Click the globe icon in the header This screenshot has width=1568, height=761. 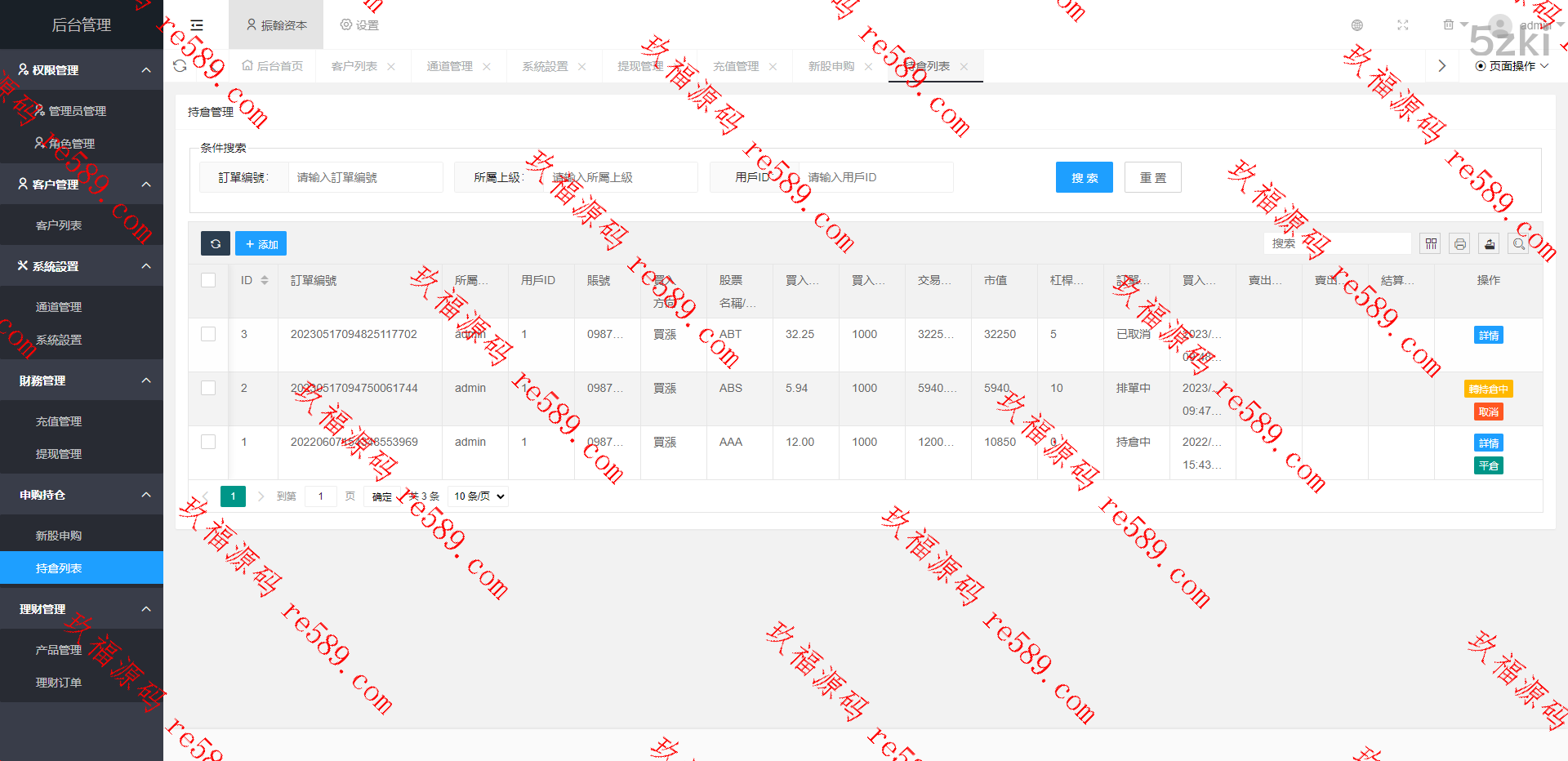[1356, 25]
